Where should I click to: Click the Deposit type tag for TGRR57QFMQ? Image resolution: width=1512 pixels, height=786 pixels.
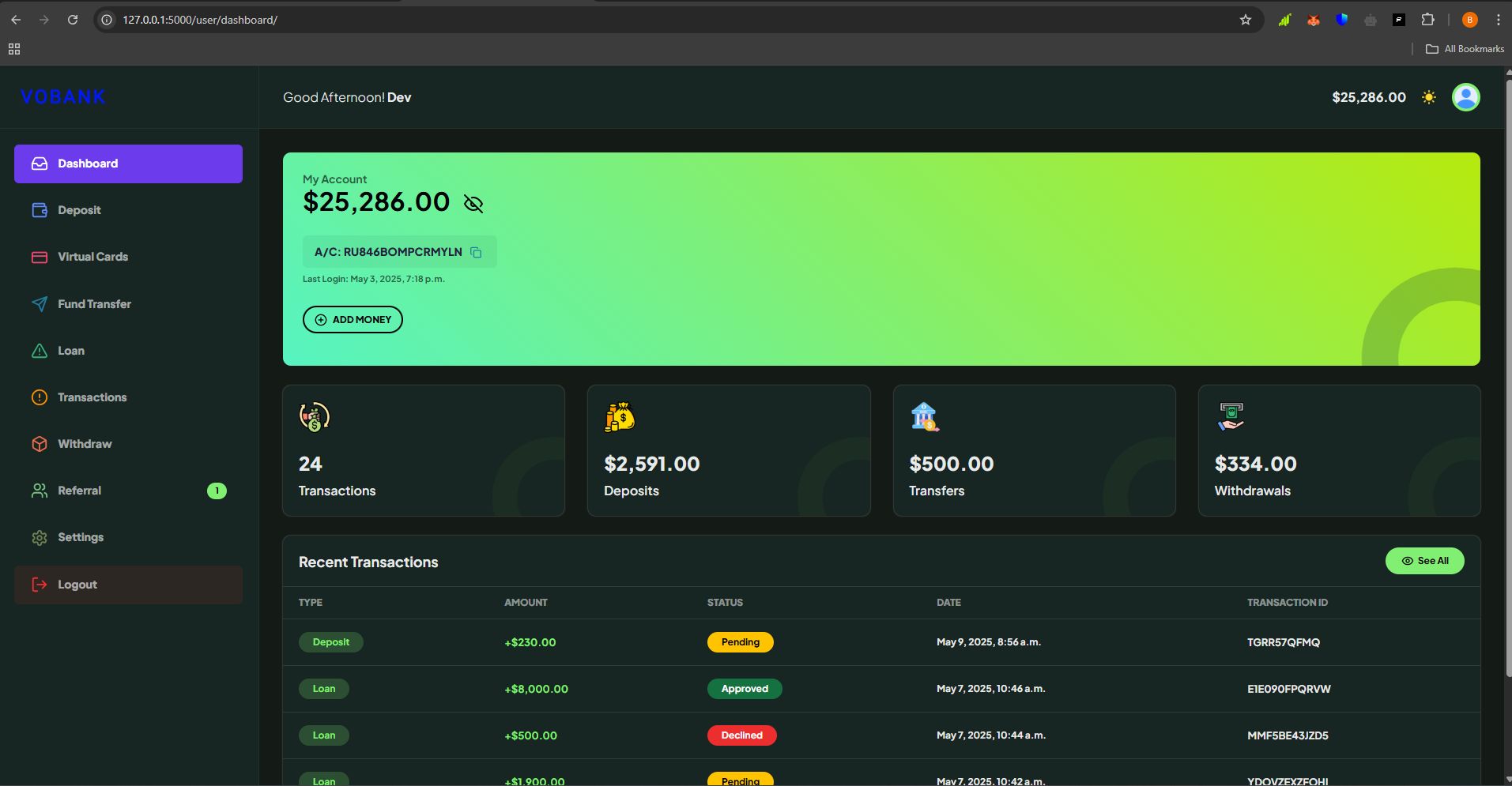pos(331,642)
